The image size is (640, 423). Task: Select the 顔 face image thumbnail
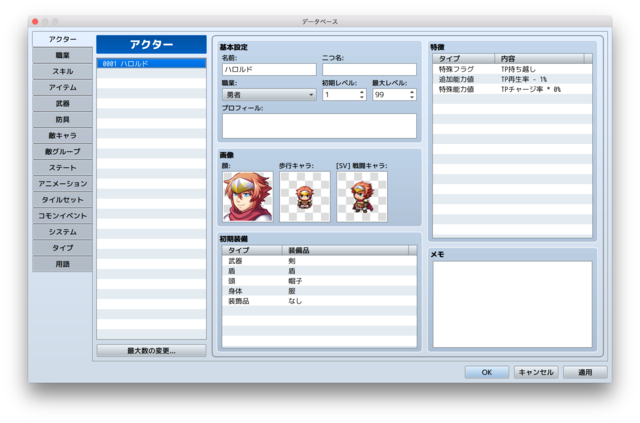tap(248, 197)
